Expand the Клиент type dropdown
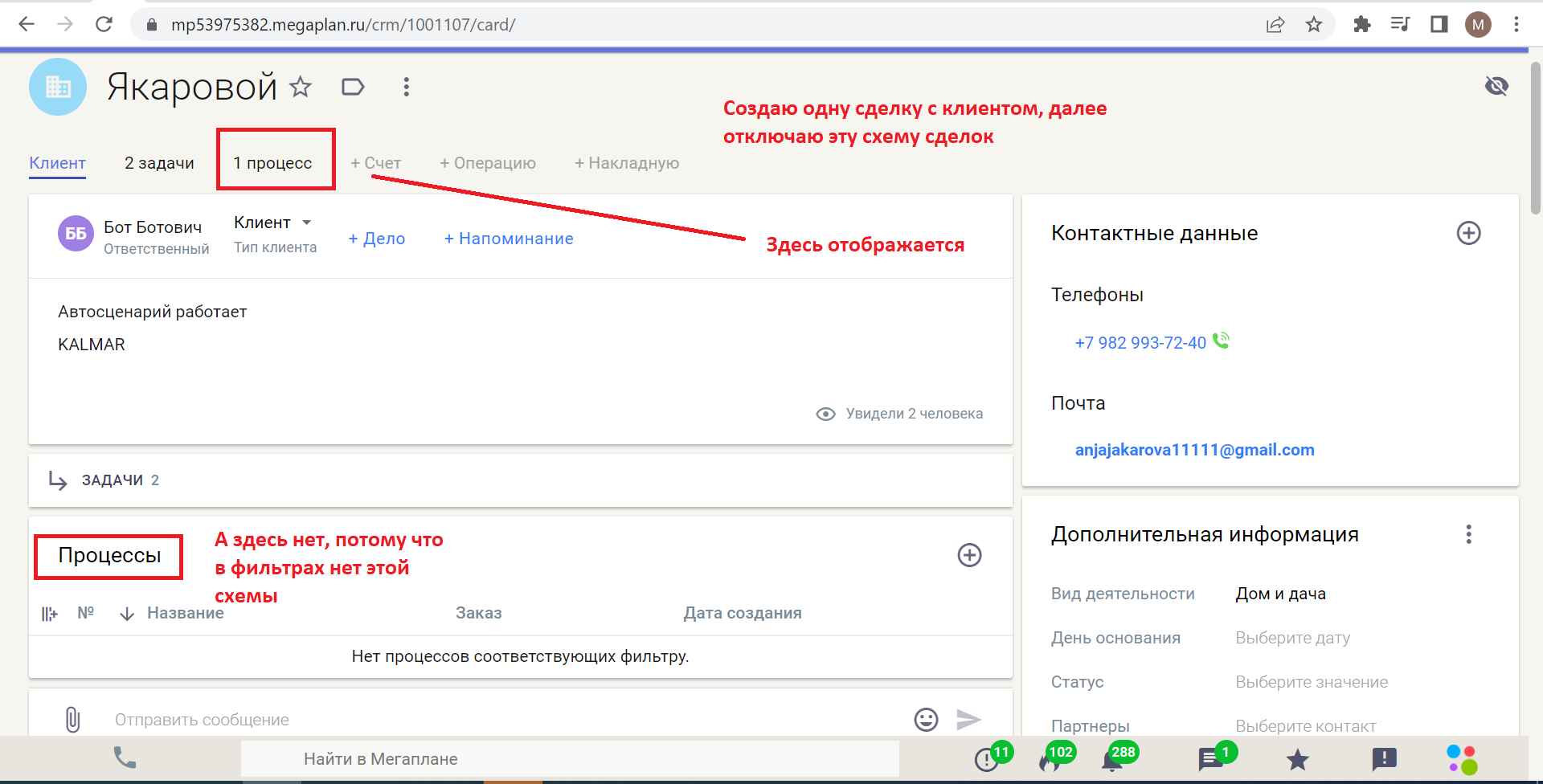This screenshot has height=784, width=1543. tap(272, 223)
